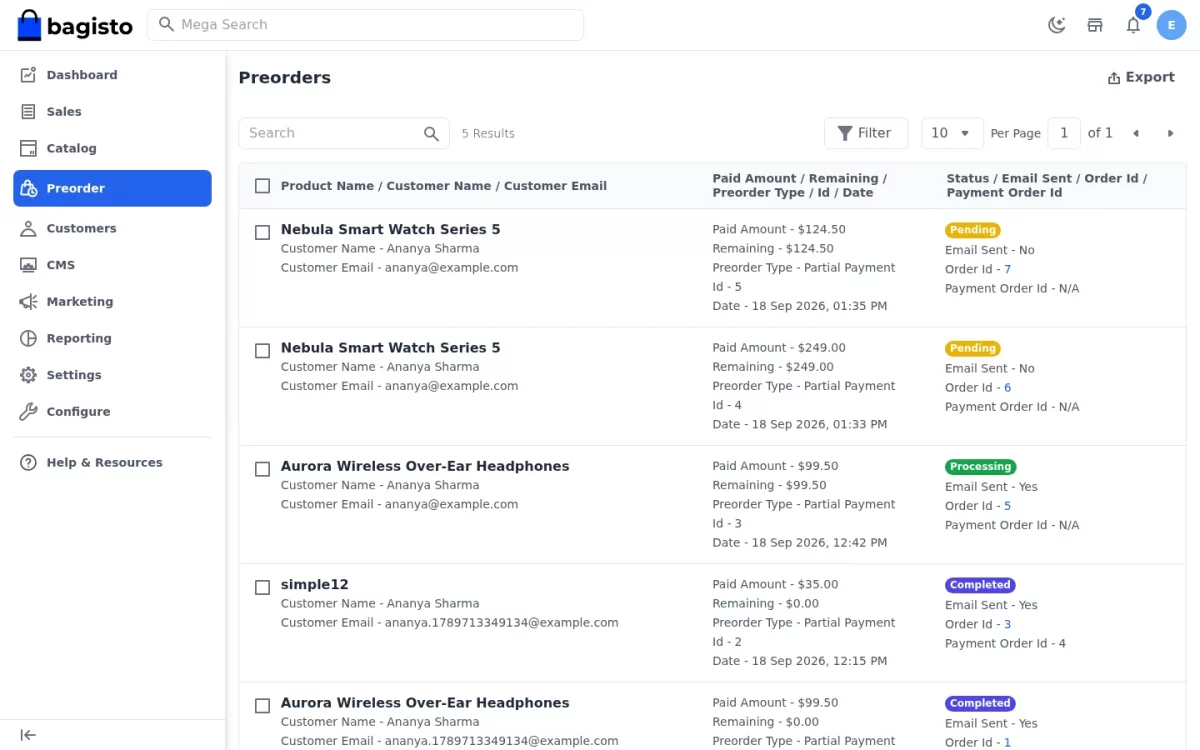
Task: Click Completed badge on simple12 row
Action: click(x=981, y=585)
